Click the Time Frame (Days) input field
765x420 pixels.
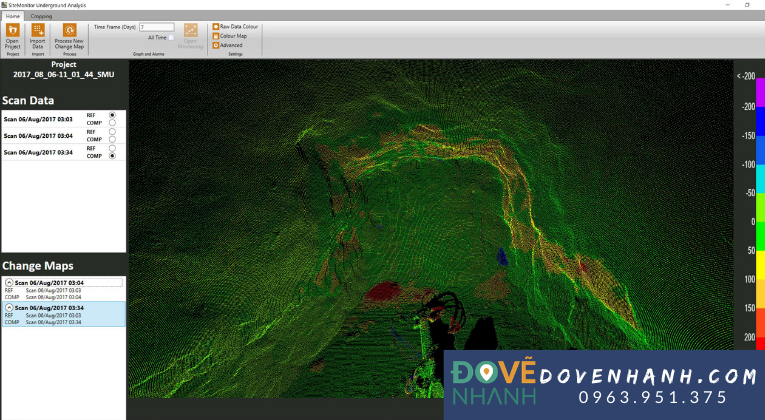(x=157, y=27)
